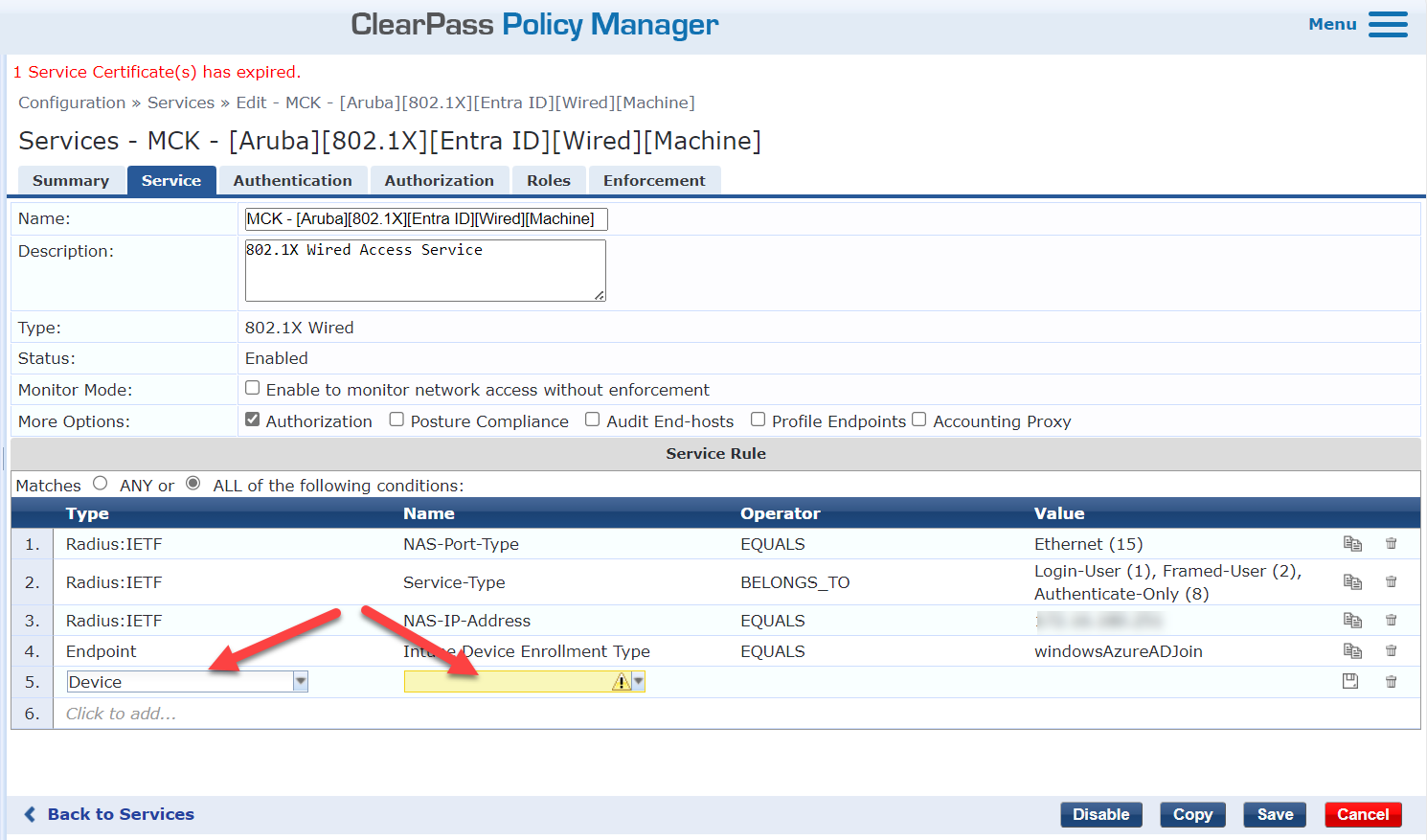
Task: Open the hamburger Menu icon
Action: click(1388, 24)
